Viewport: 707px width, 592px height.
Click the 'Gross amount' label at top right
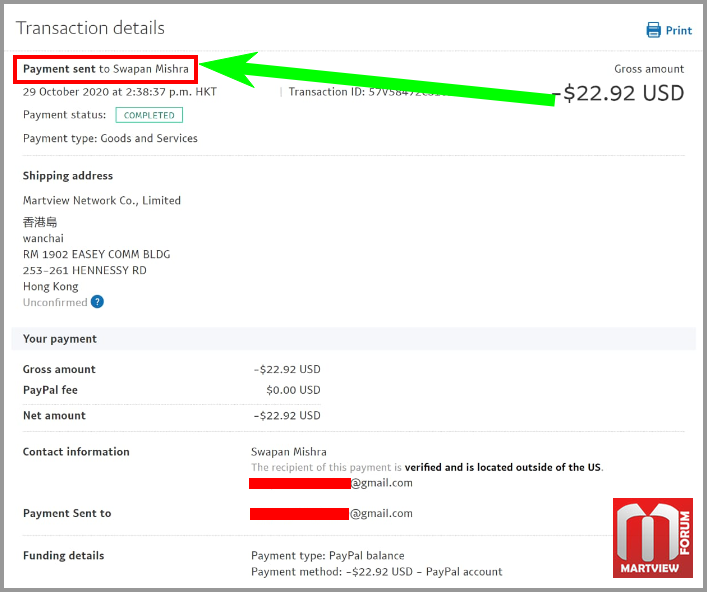[x=649, y=69]
